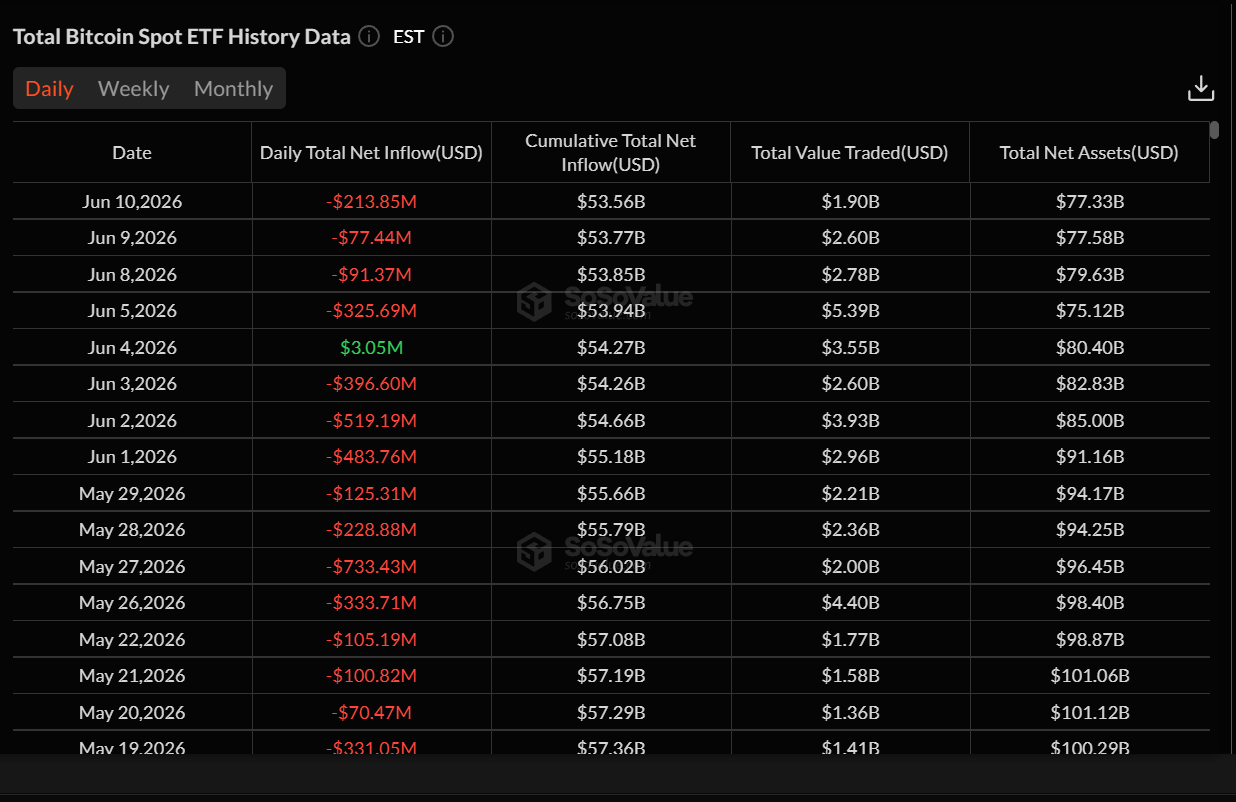
Task: Click the $101.12B net assets cell
Action: (x=1090, y=713)
